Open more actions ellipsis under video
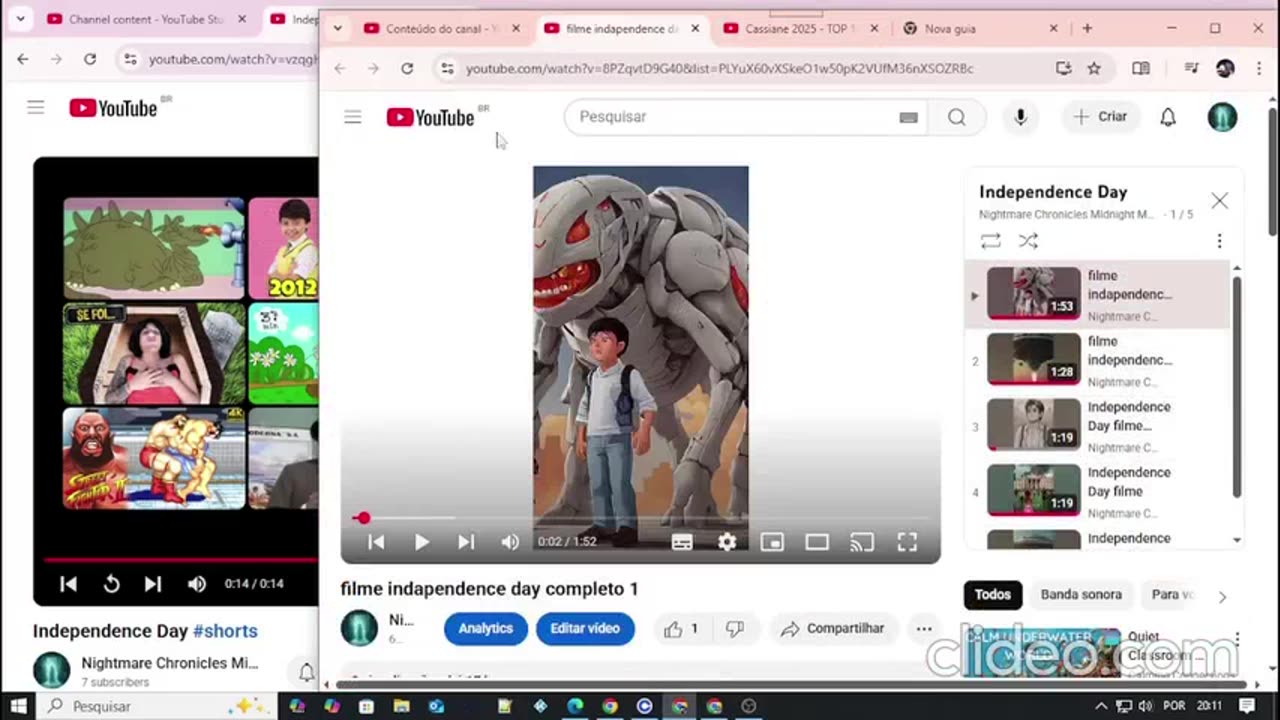1280x720 pixels. tap(924, 629)
